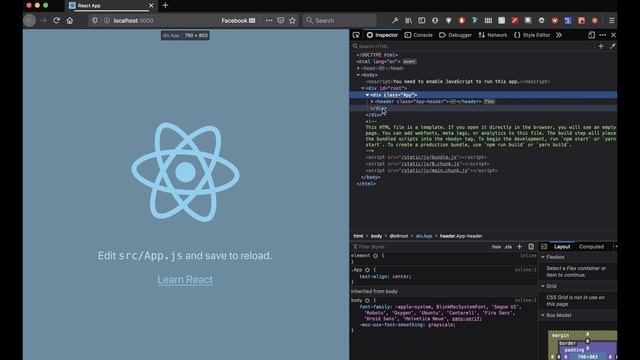Close the React App tab
Screen dimensions: 640x360
[151, 5]
